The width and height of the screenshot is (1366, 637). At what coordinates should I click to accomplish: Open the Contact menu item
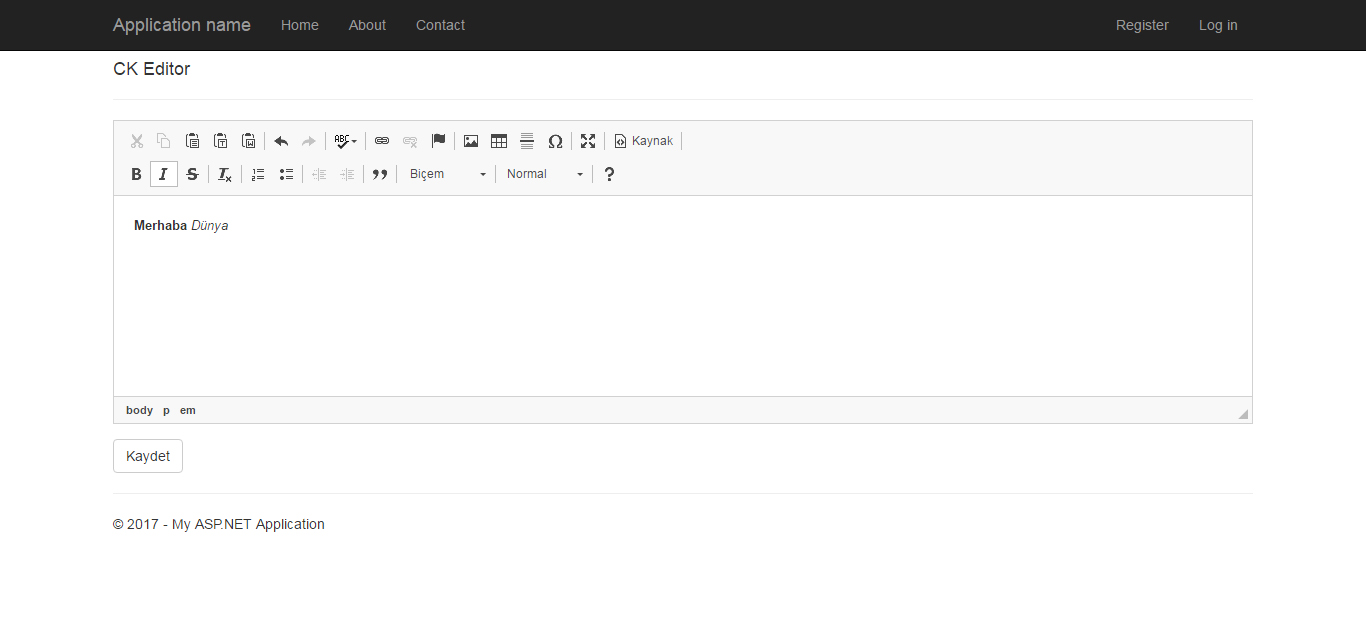[440, 25]
